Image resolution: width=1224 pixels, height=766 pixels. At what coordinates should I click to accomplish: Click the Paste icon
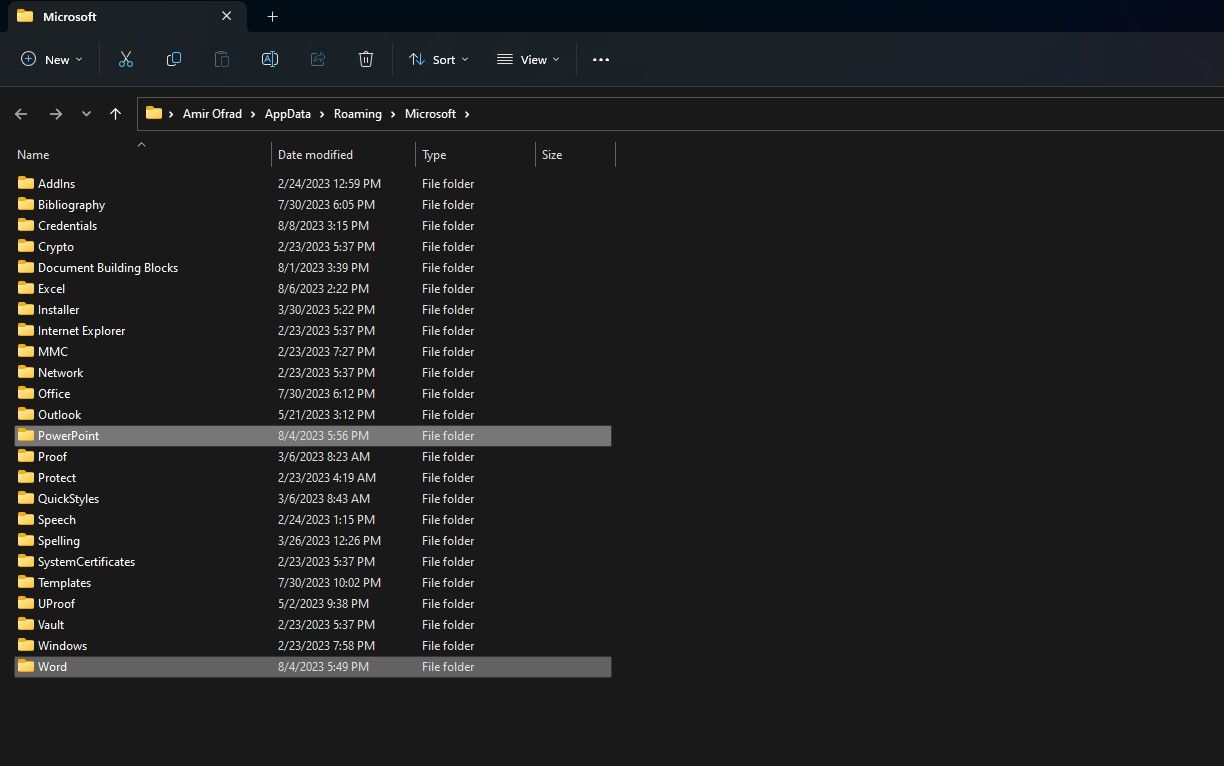click(x=222, y=59)
